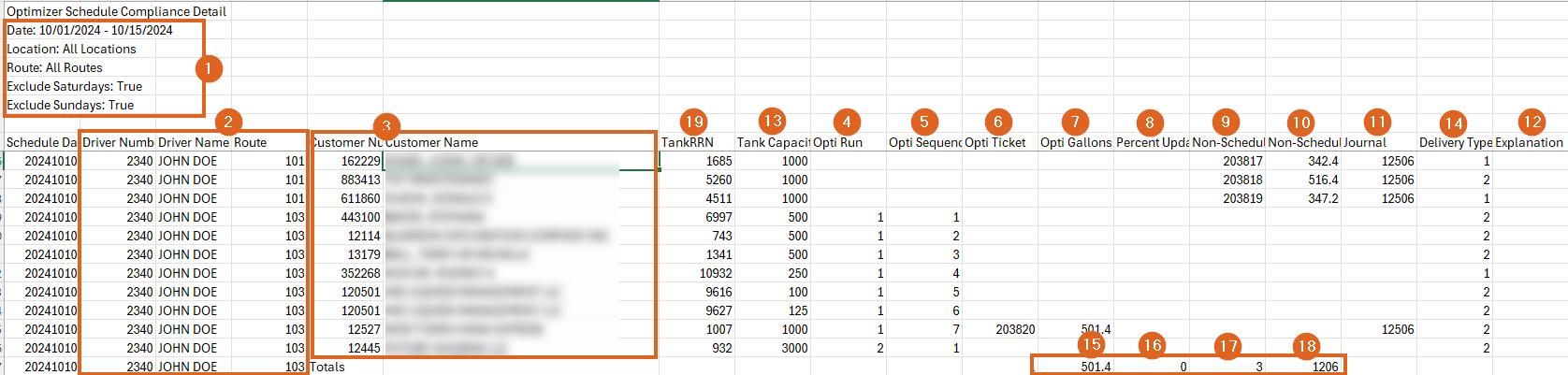Click tank capacity cell 125
This screenshot has width=1568, height=375.
coord(773,310)
